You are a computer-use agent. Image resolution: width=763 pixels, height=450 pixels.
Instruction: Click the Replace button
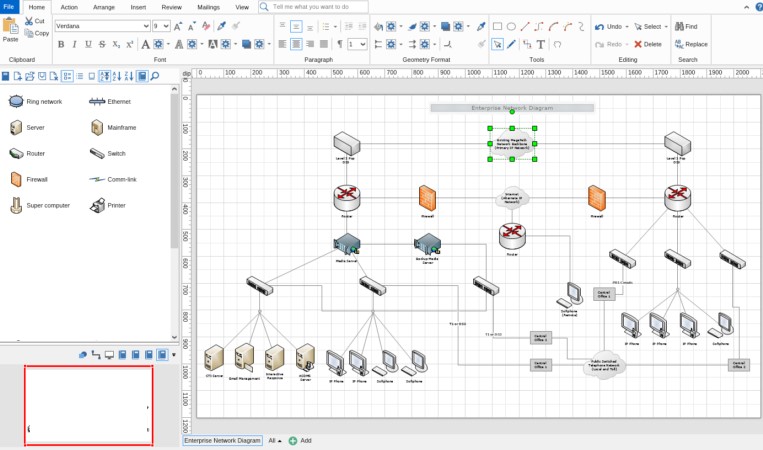point(691,44)
